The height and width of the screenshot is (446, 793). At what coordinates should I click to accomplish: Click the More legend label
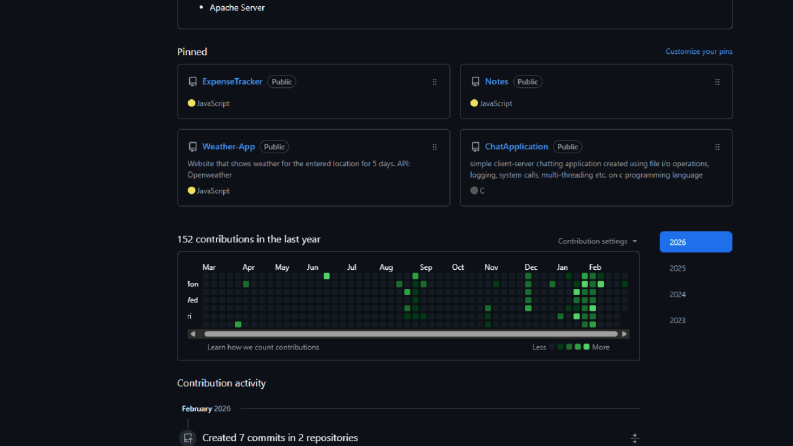point(601,347)
